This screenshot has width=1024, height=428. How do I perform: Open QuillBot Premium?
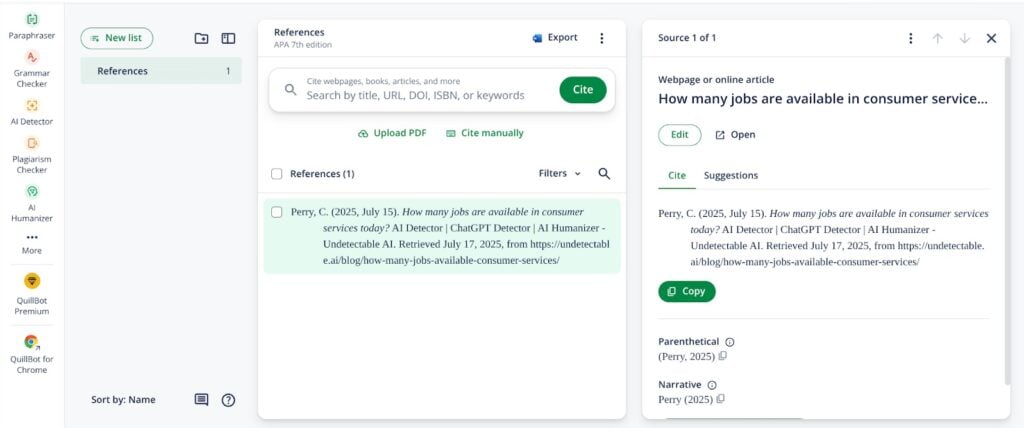point(31,293)
